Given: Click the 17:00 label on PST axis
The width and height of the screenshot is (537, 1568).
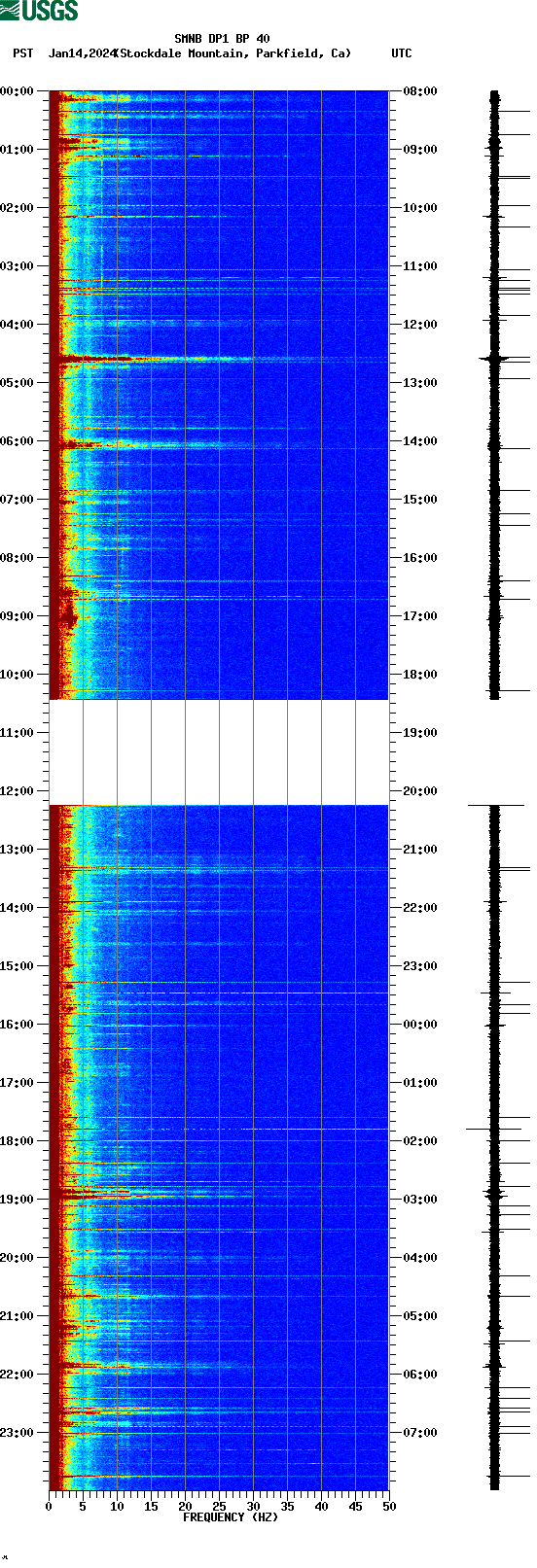Looking at the screenshot, I should 18,1083.
